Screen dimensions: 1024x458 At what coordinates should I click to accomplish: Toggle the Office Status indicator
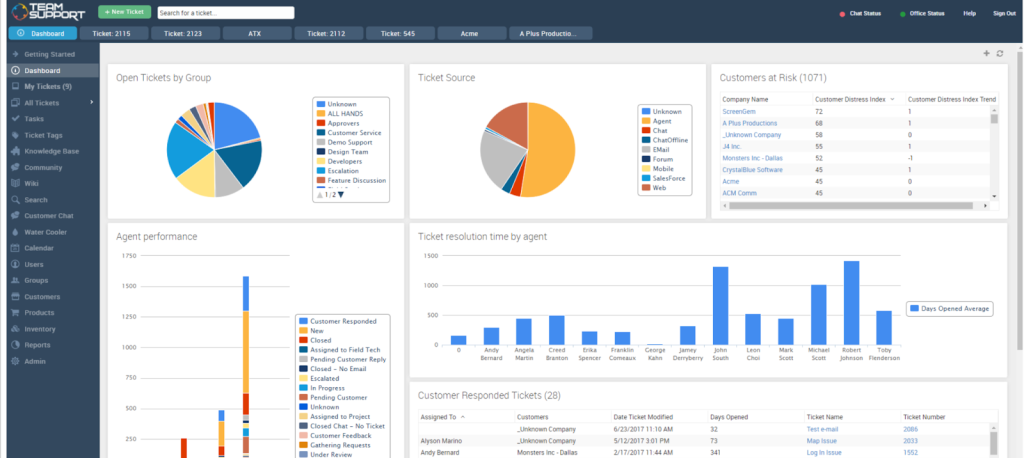click(x=903, y=14)
